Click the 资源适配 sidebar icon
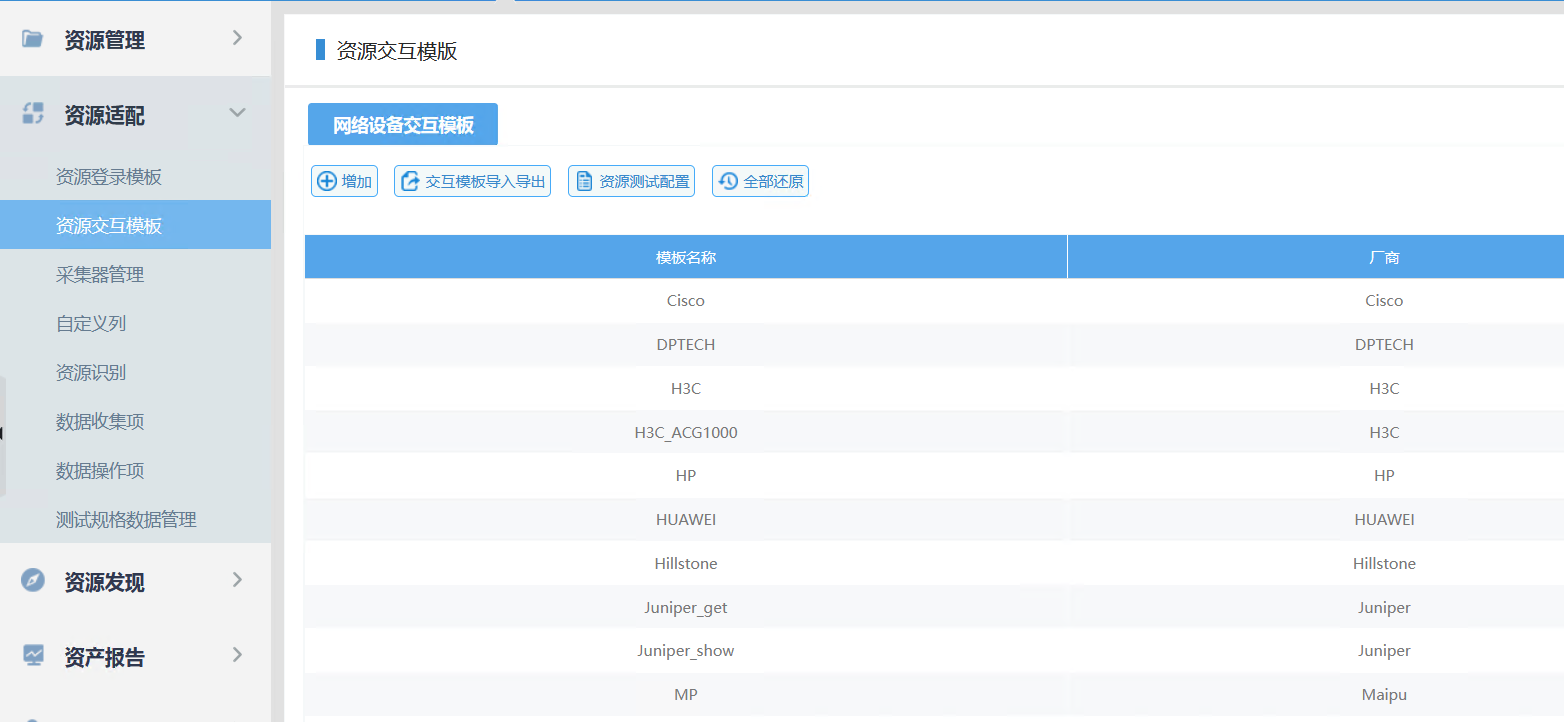1564x722 pixels. (x=33, y=114)
